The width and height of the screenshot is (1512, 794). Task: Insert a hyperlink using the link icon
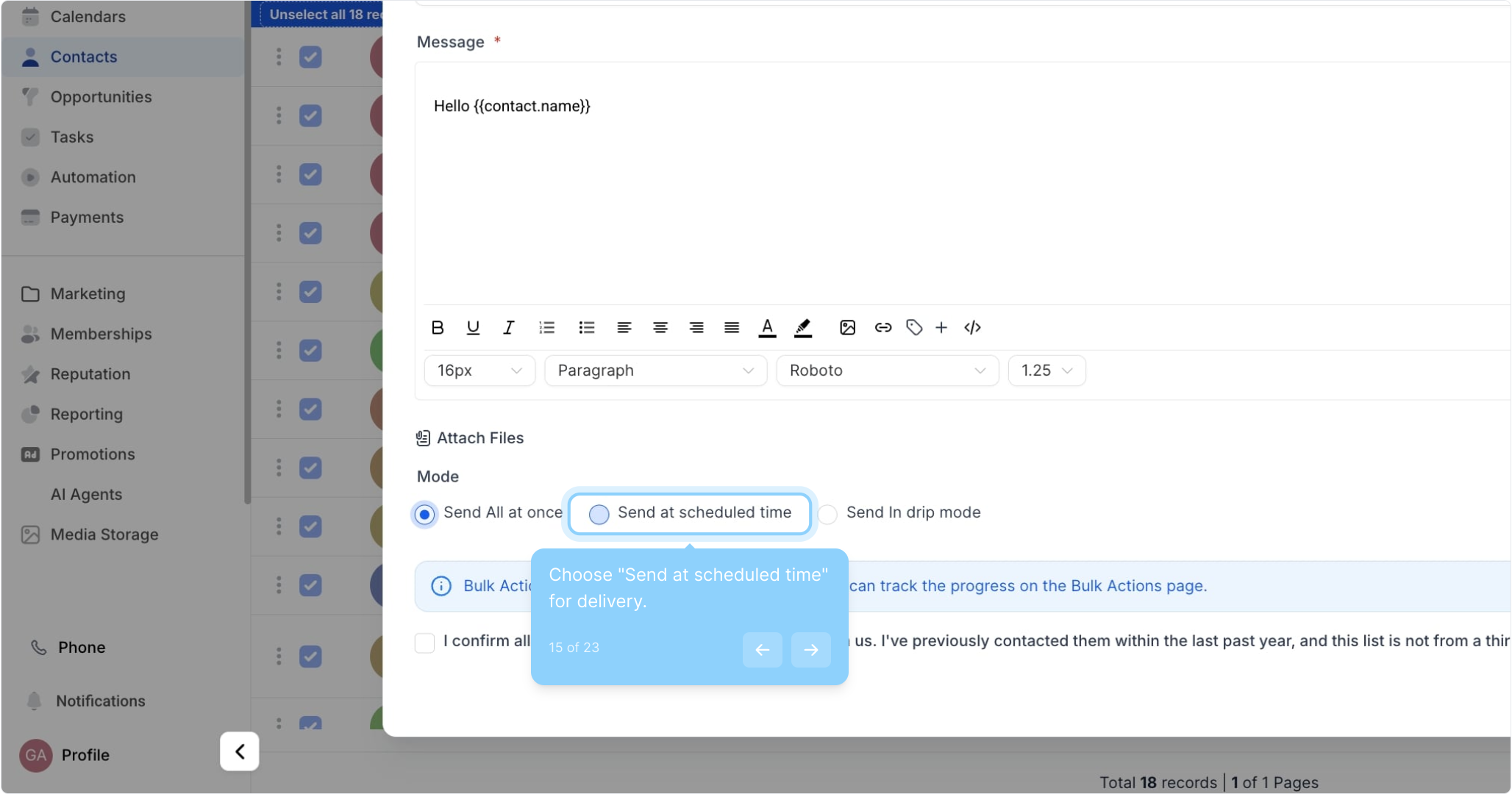click(x=882, y=328)
